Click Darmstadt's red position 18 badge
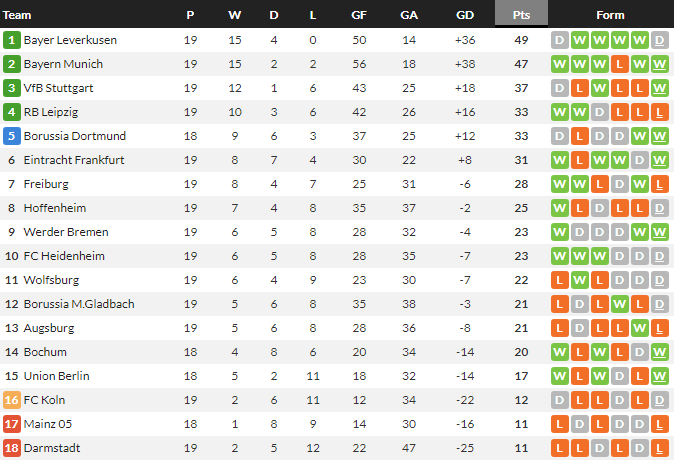674x461 pixels. click(x=12, y=448)
